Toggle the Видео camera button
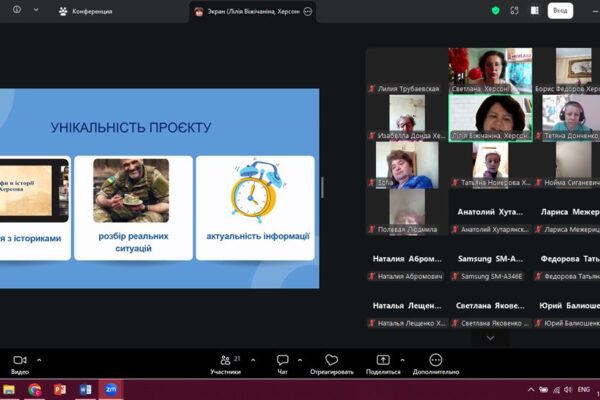Screen dimensions: 600x400 pyautogui.click(x=19, y=361)
